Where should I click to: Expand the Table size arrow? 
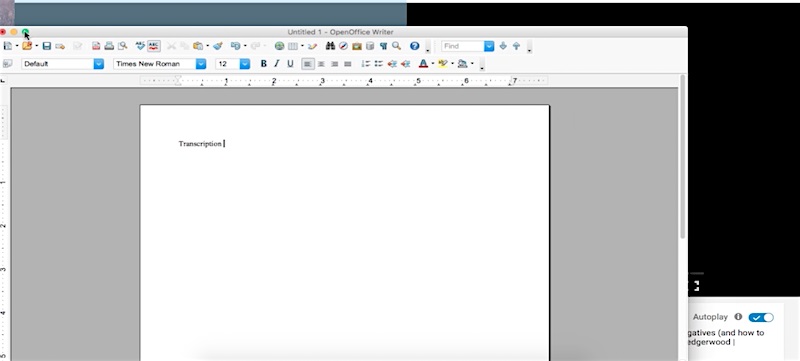click(x=302, y=46)
